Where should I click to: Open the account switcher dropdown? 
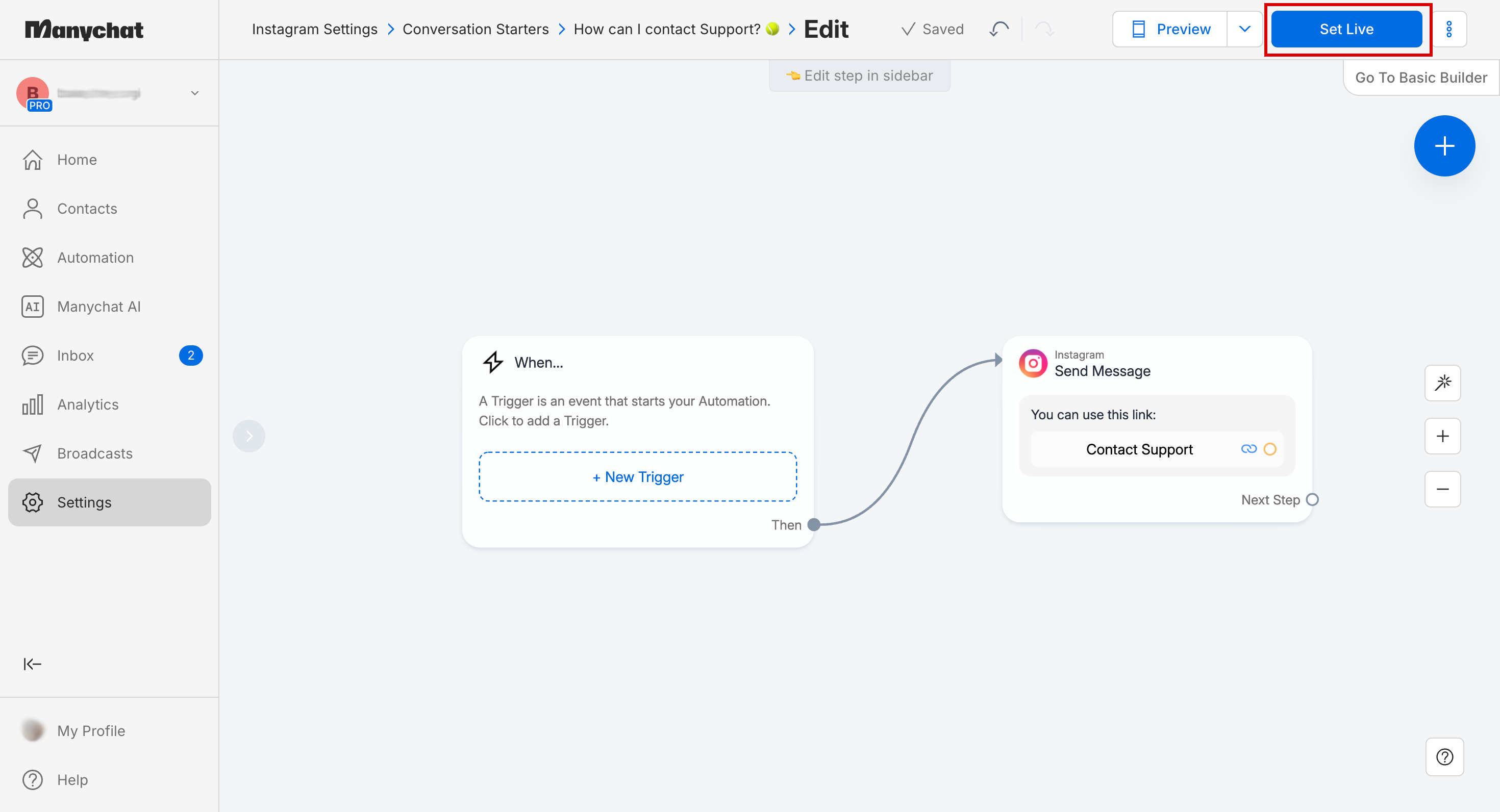pos(194,93)
